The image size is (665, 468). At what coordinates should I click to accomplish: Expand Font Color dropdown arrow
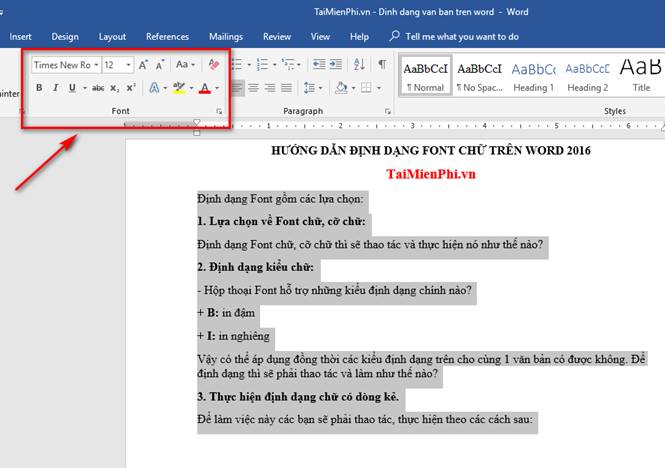point(217,88)
